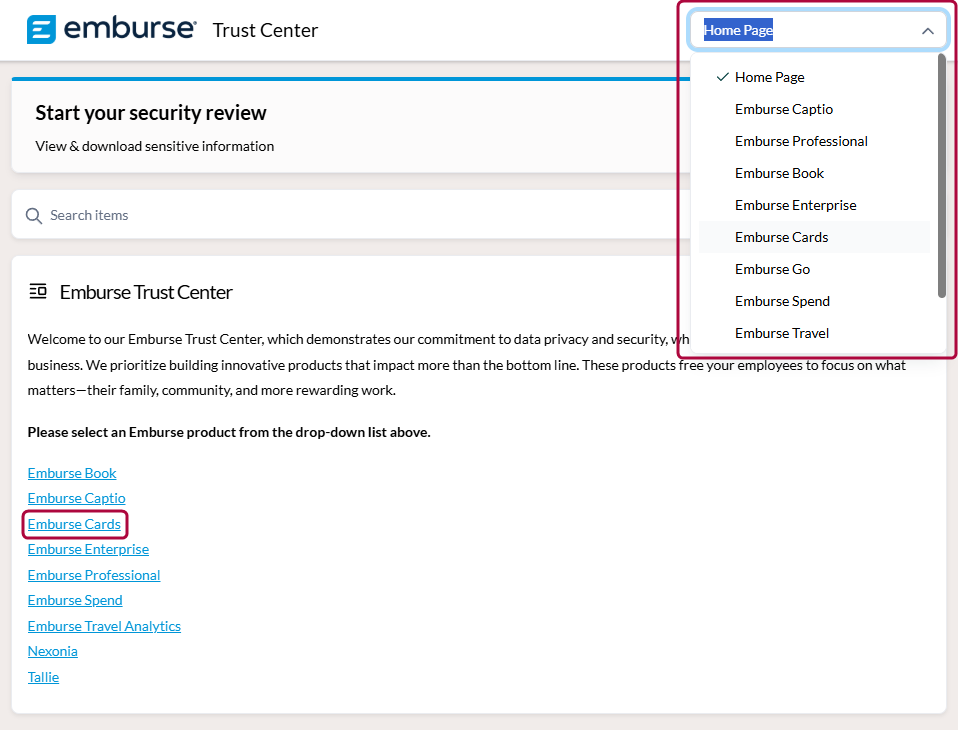Image resolution: width=958 pixels, height=730 pixels.
Task: Open the Emburse Book link
Action: tap(72, 473)
